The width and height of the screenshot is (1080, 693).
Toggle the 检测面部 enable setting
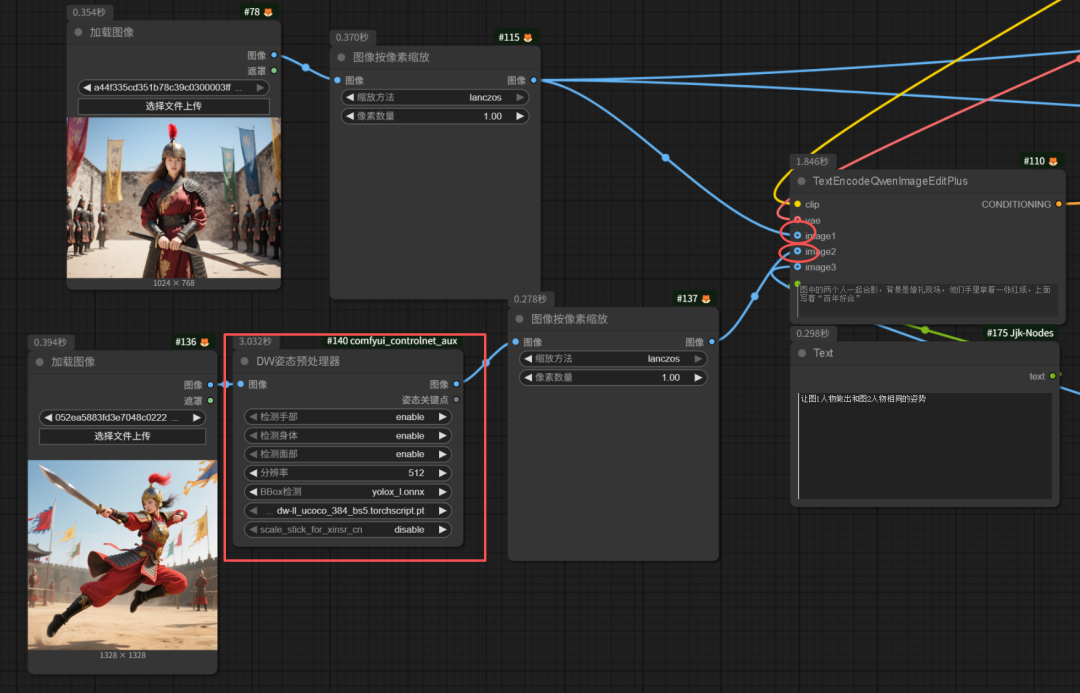click(x=348, y=454)
